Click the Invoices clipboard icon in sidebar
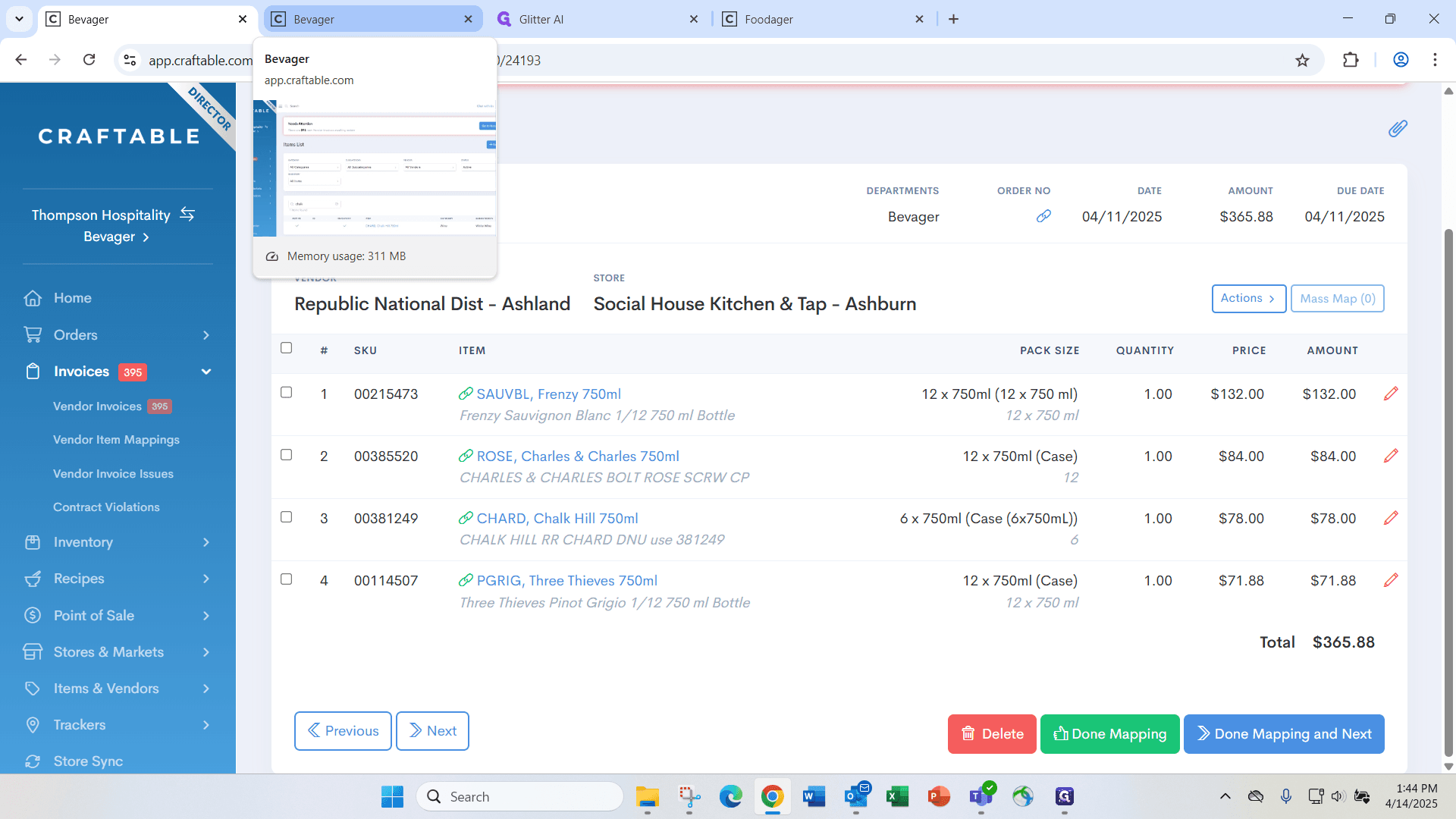The image size is (1456, 819). pyautogui.click(x=33, y=371)
